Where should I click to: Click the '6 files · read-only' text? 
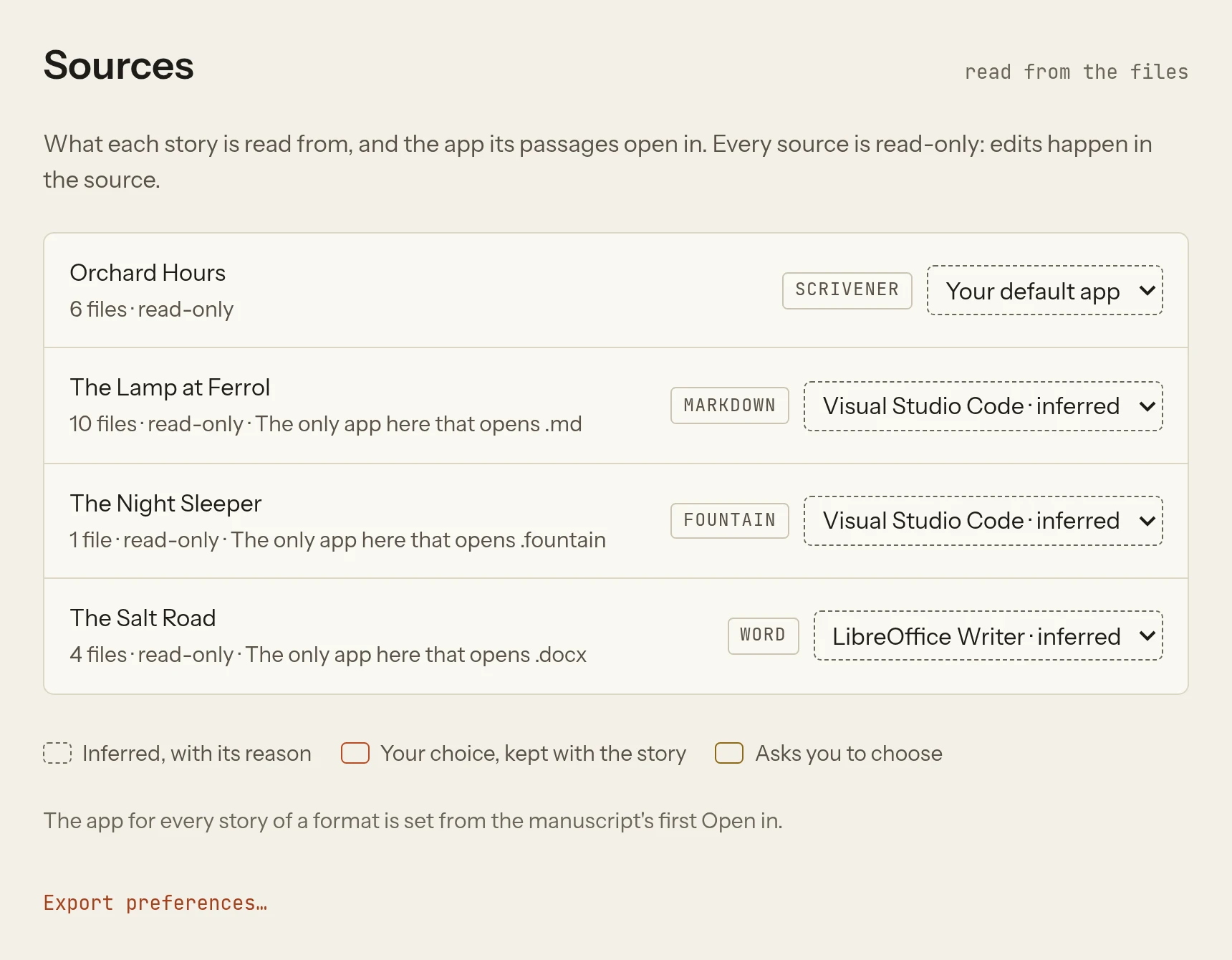click(152, 309)
